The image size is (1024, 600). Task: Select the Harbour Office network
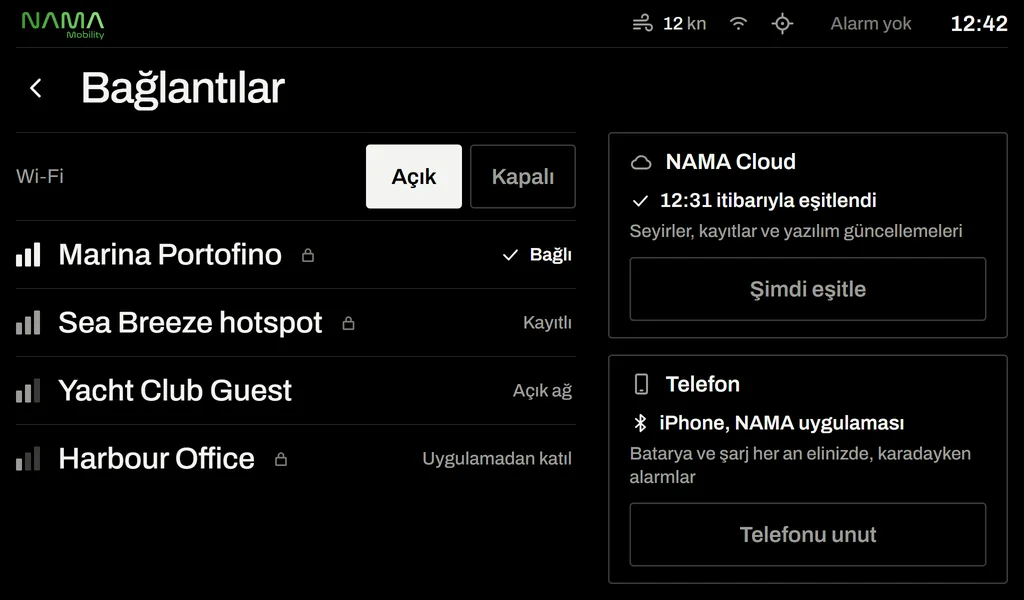pos(296,458)
